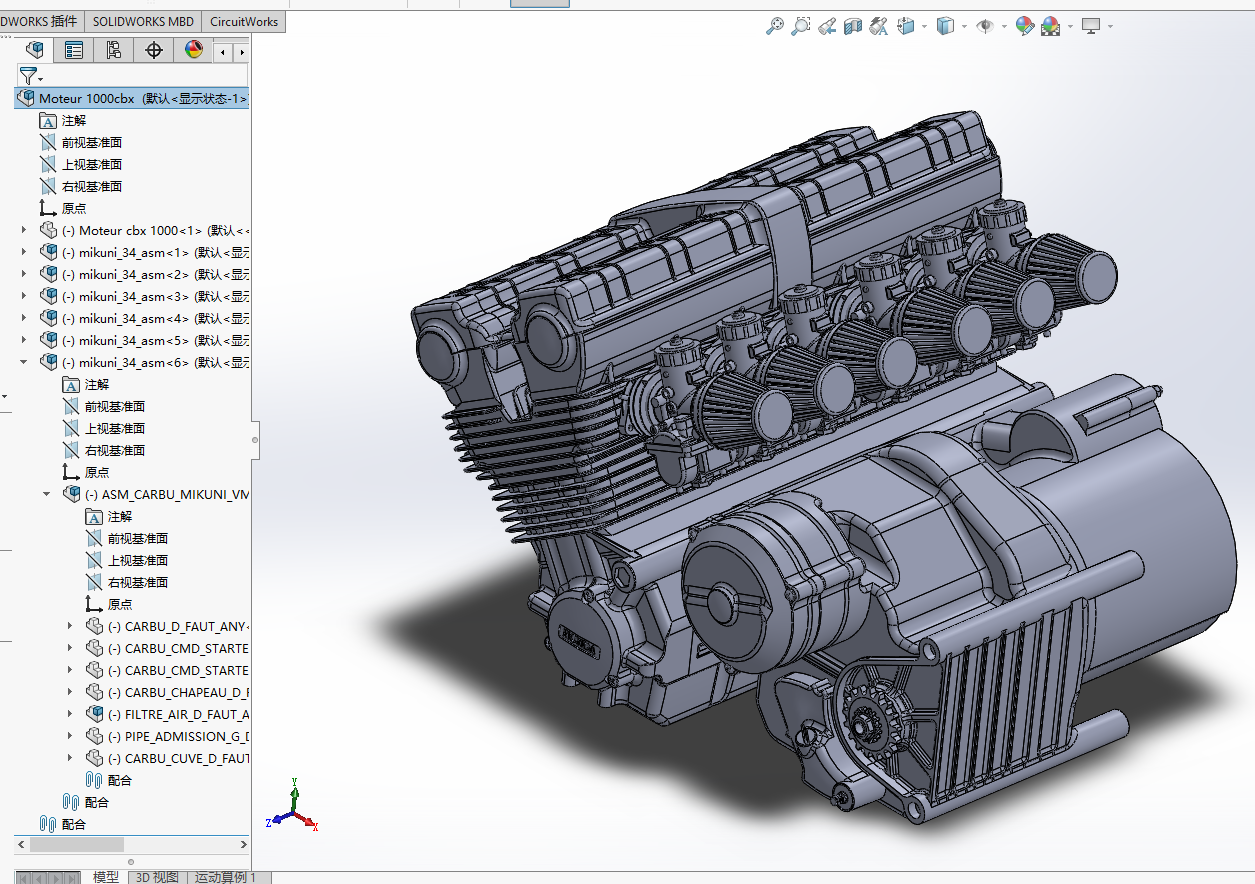Click the feature tree horizontal scrollbar
The width and height of the screenshot is (1255, 884).
tap(132, 845)
